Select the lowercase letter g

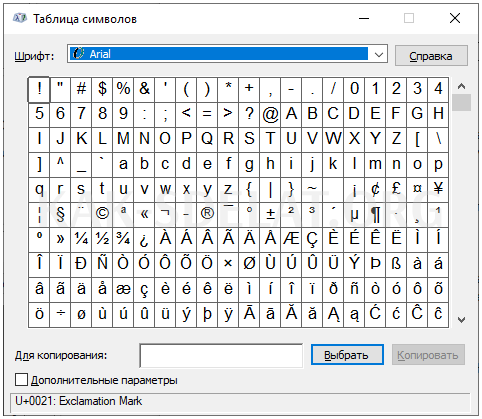click(x=249, y=164)
